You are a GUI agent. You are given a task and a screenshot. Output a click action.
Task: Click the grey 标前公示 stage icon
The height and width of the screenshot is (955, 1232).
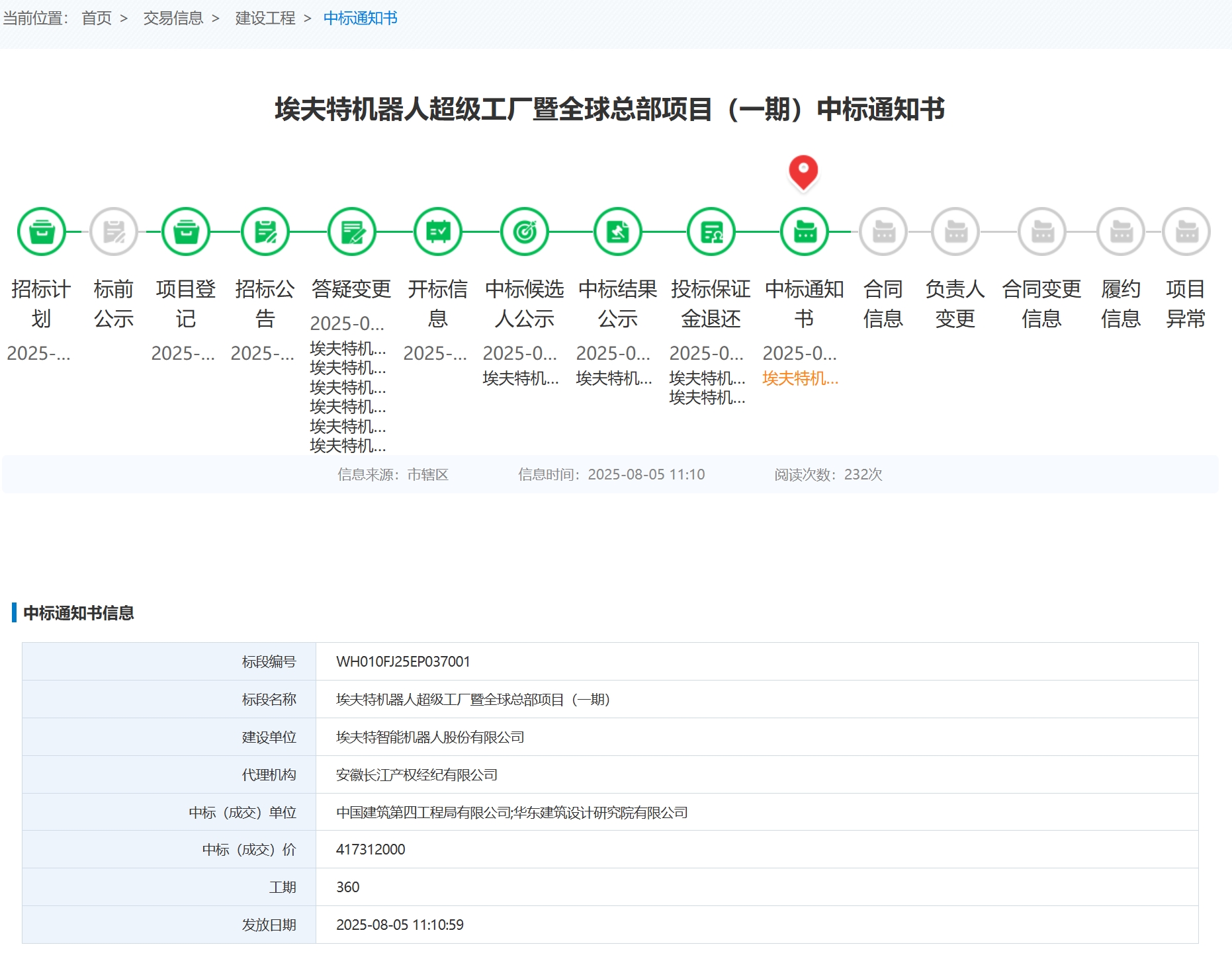[x=114, y=232]
